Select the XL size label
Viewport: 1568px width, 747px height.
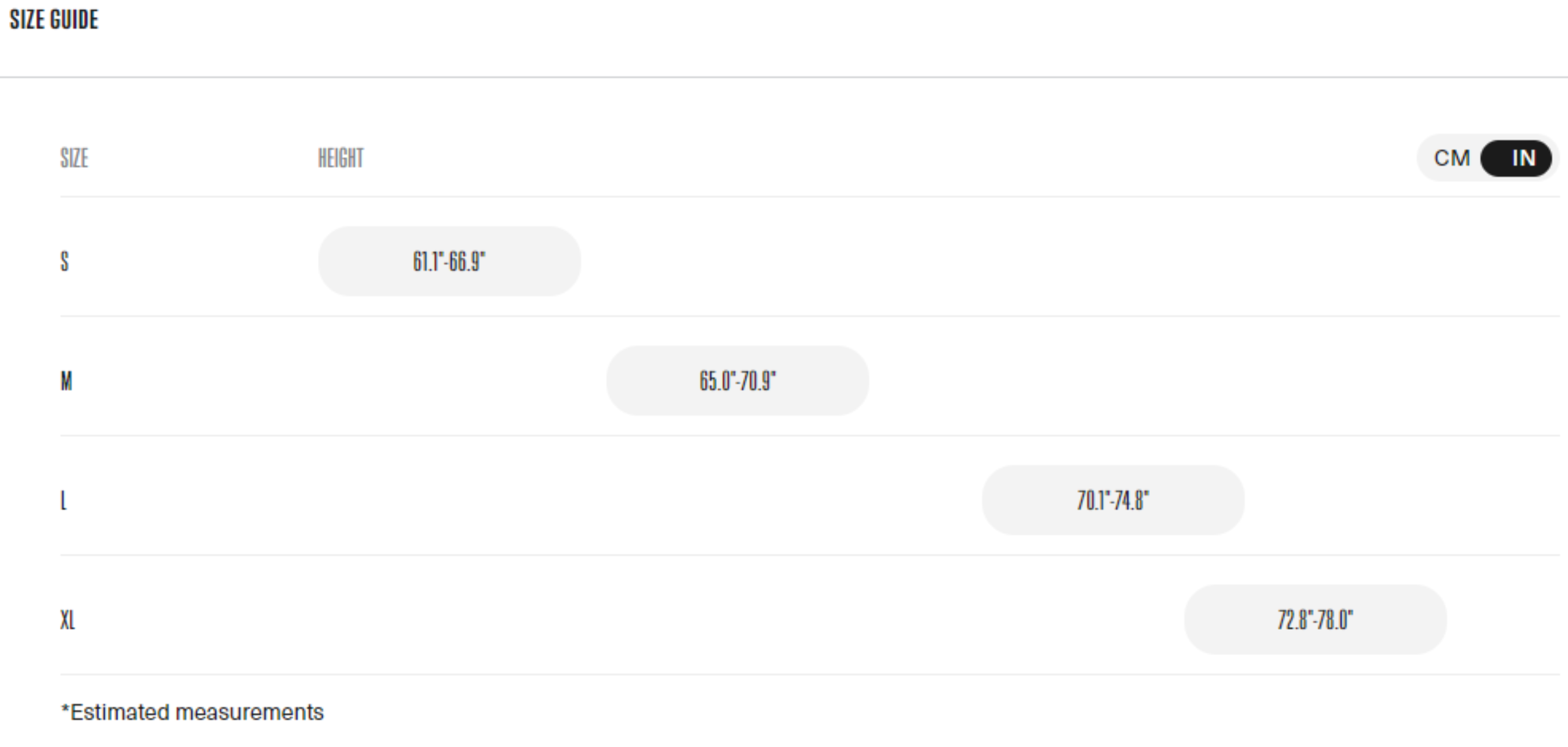(68, 620)
